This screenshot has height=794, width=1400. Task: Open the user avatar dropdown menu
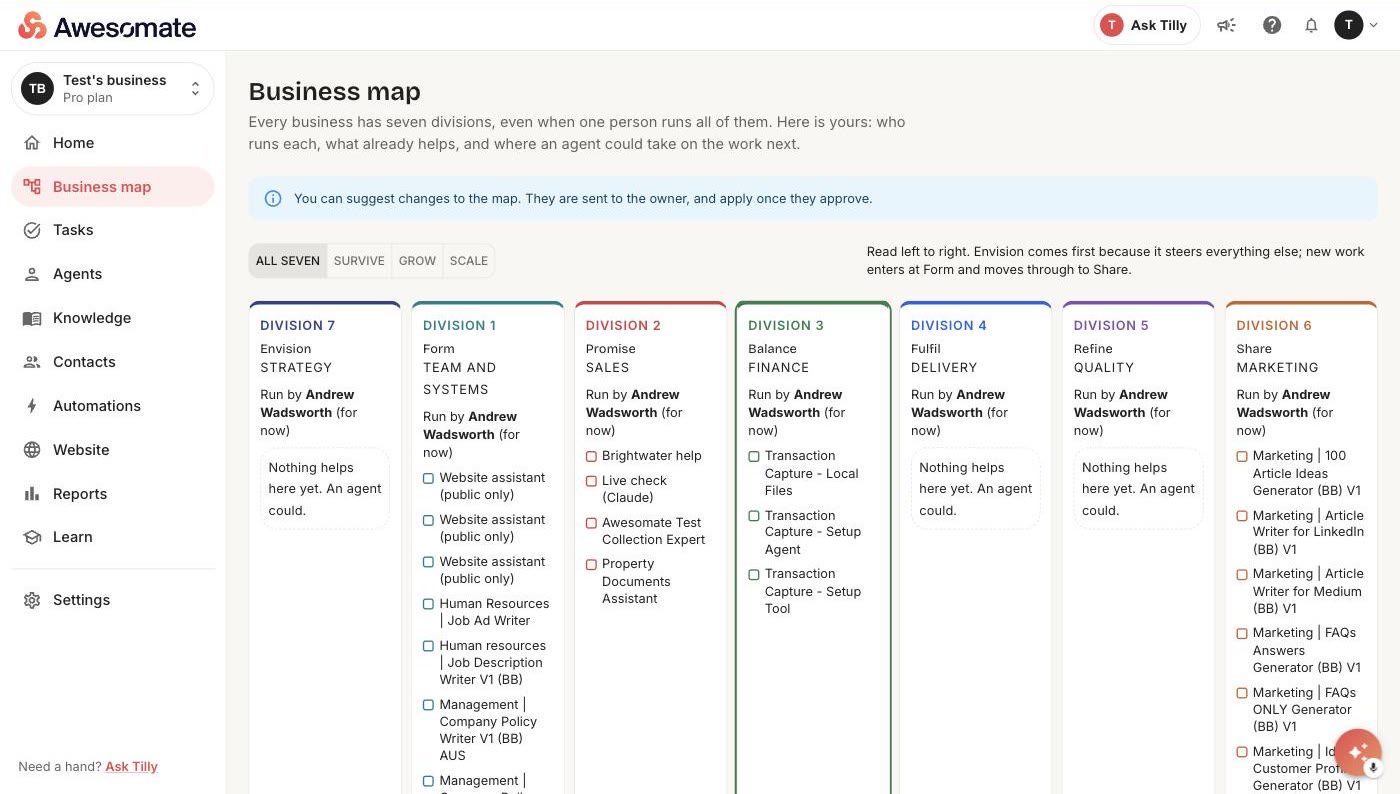1356,26
